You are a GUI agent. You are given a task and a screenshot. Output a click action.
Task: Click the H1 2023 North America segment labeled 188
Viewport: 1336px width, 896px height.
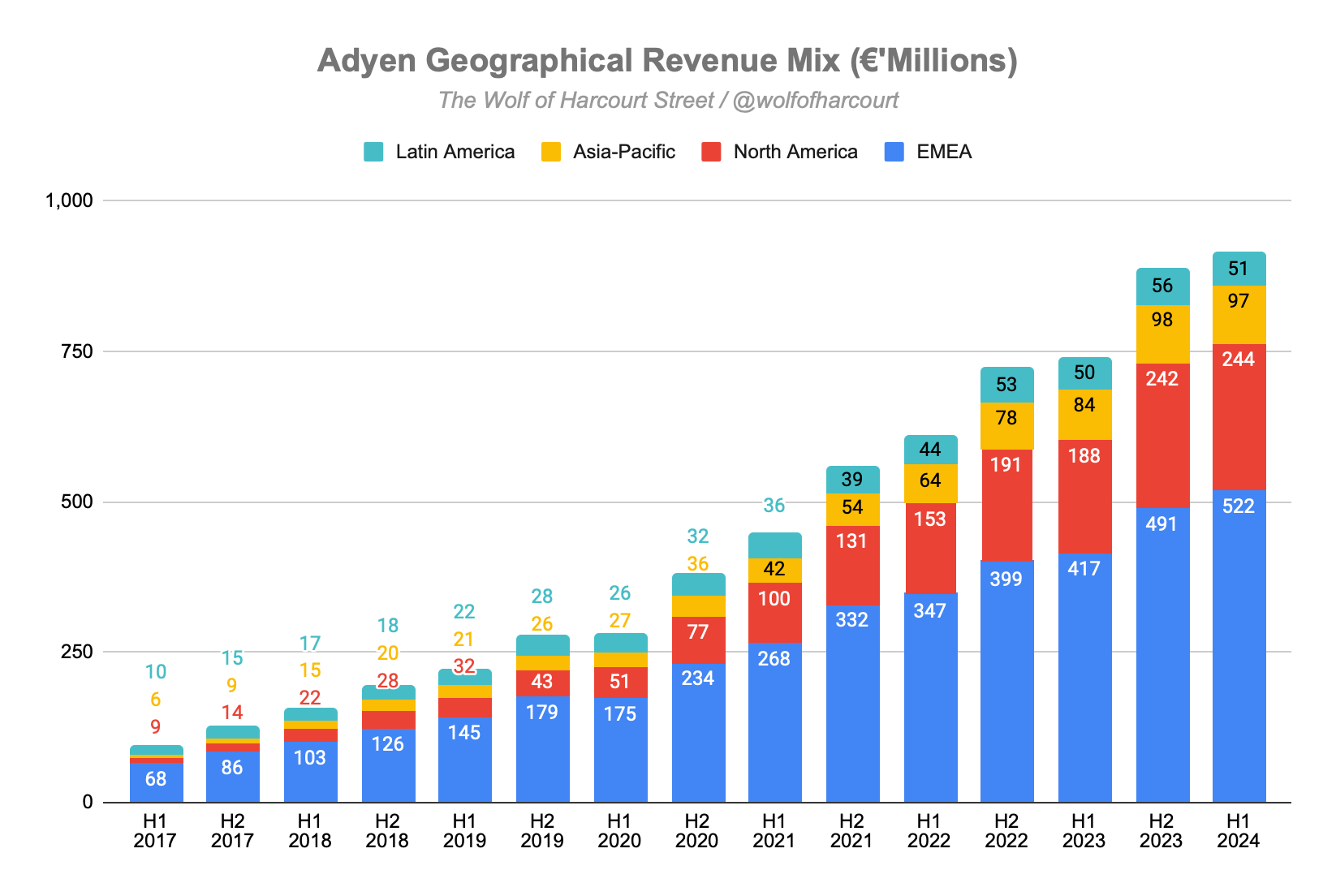click(1084, 497)
